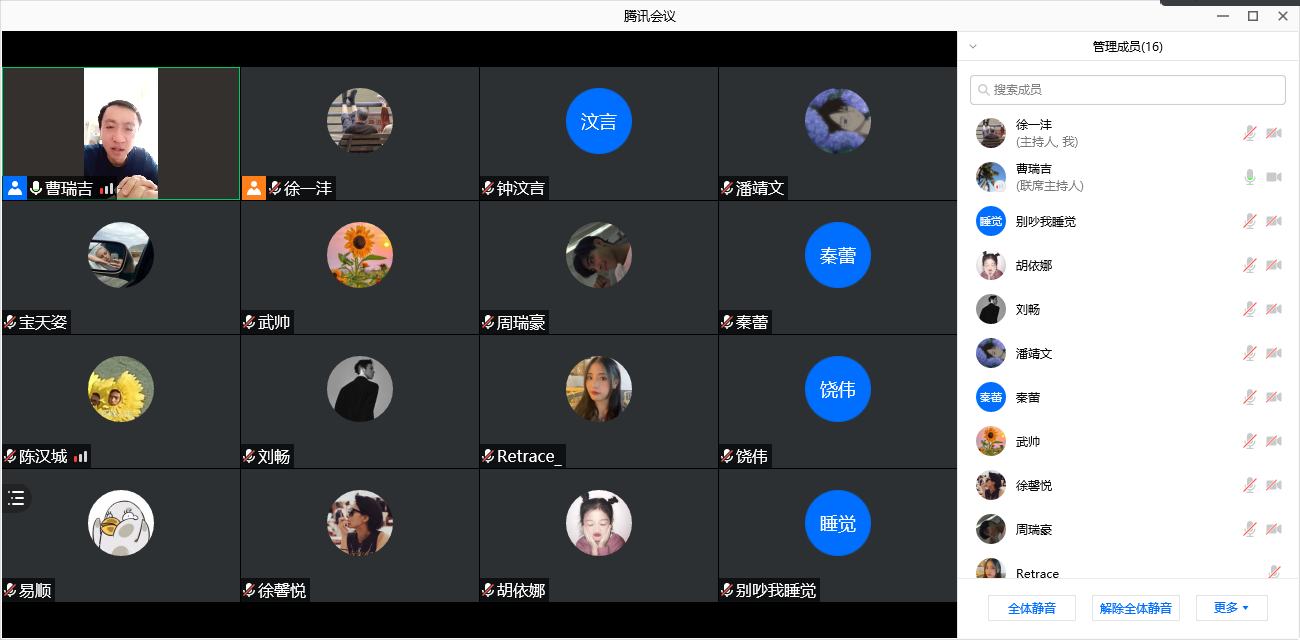The width and height of the screenshot is (1300, 640).
Task: Click the orange person badge on 徐一沣's tile
Action: pos(254,188)
